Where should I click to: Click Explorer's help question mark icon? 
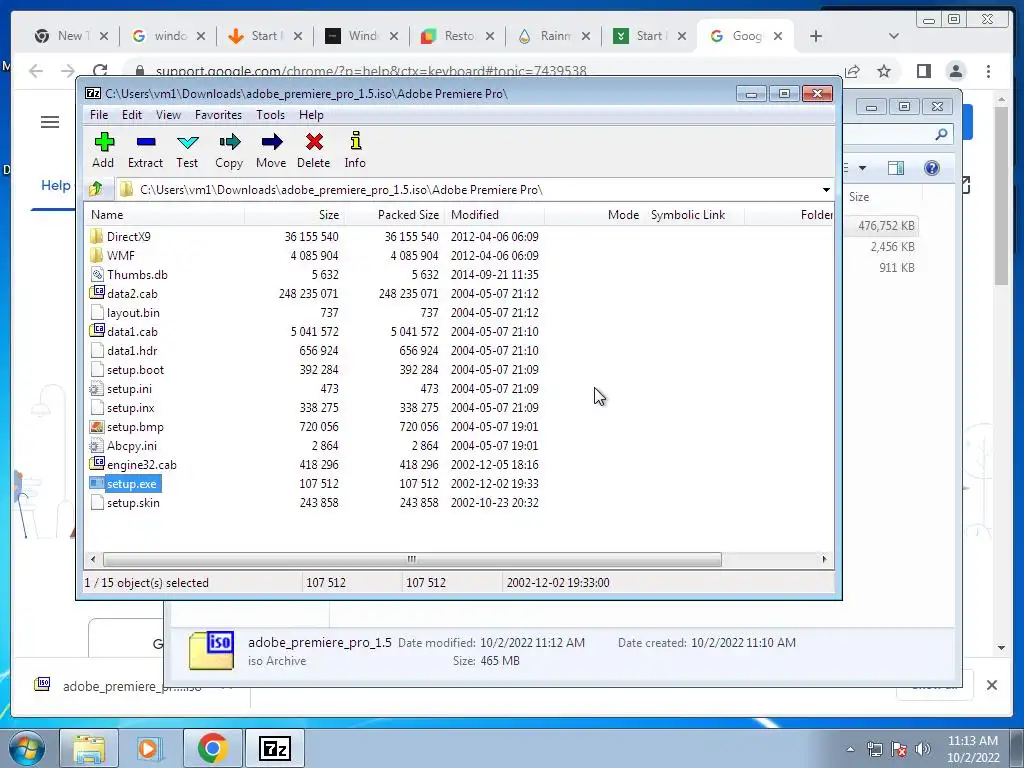click(x=931, y=168)
